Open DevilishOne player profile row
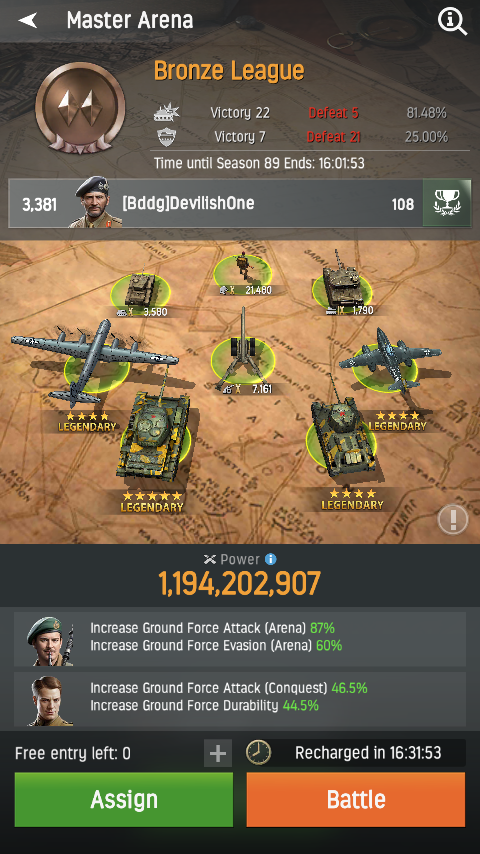This screenshot has height=854, width=480. (240, 204)
